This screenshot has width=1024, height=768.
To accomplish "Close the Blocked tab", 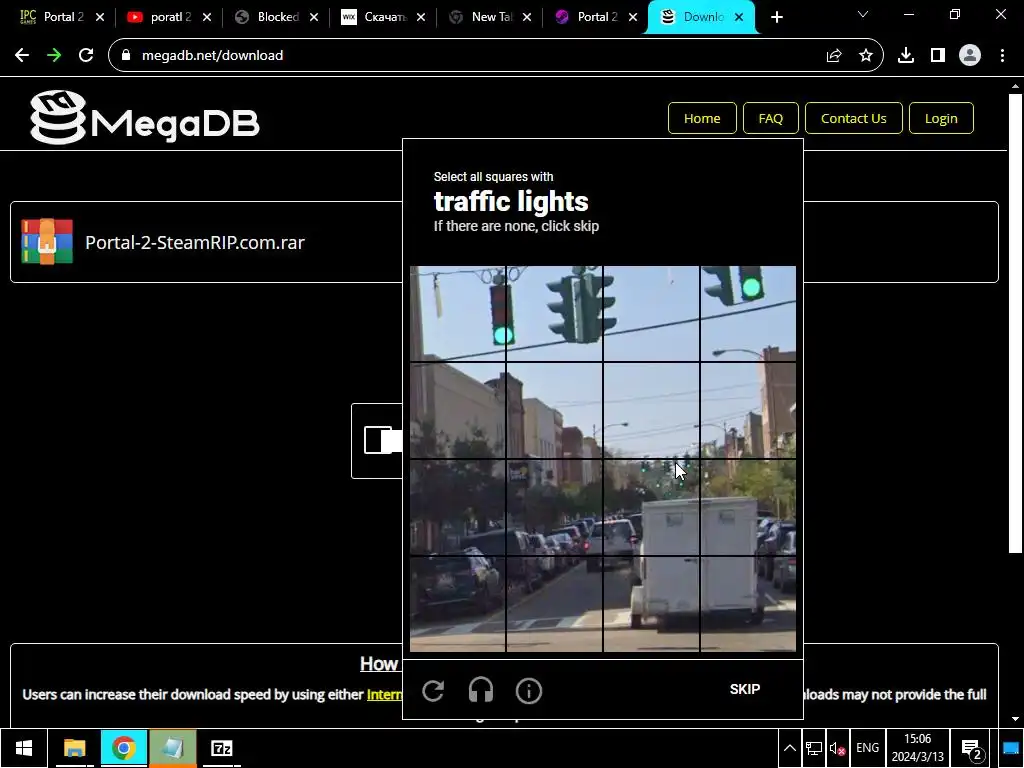I will click(x=314, y=17).
